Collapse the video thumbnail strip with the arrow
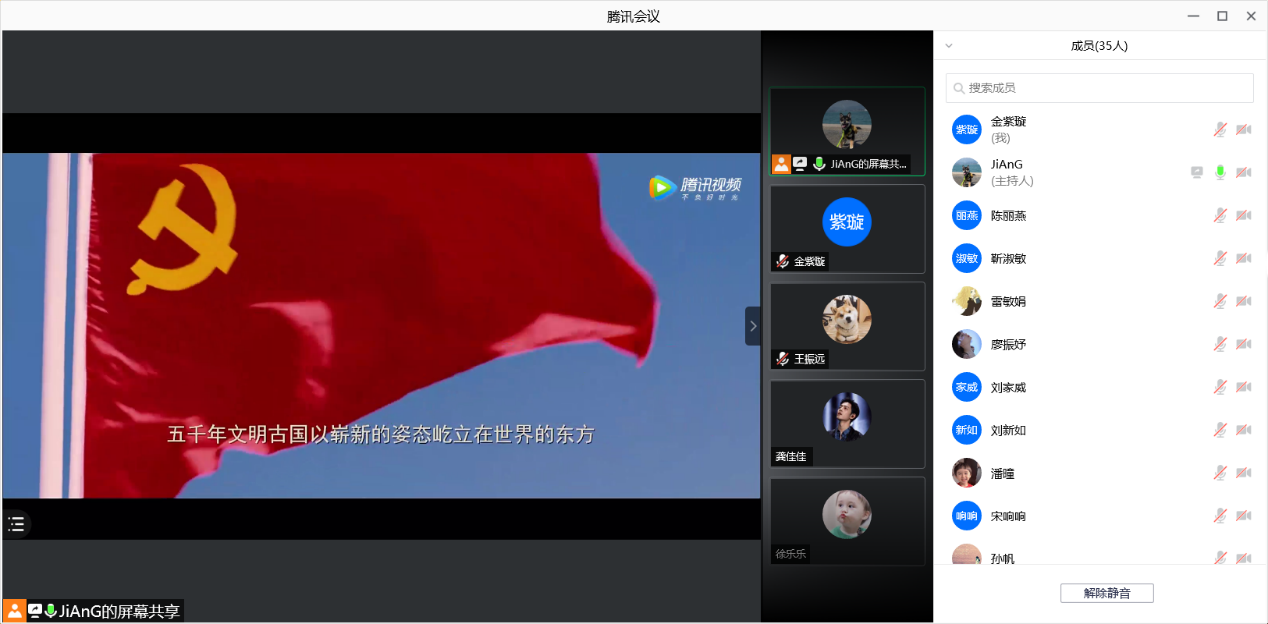 [753, 326]
